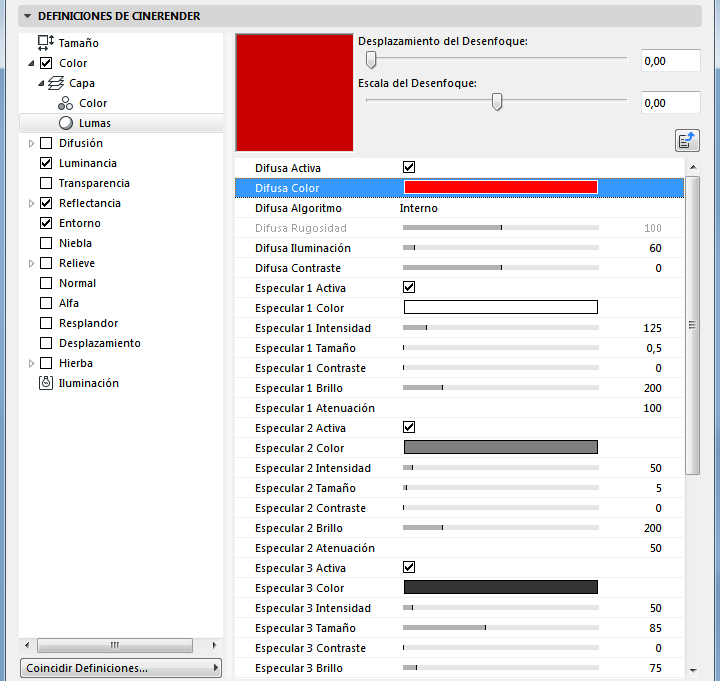The image size is (720, 681).
Task: Select the Lumas shader icon
Action: coord(66,123)
